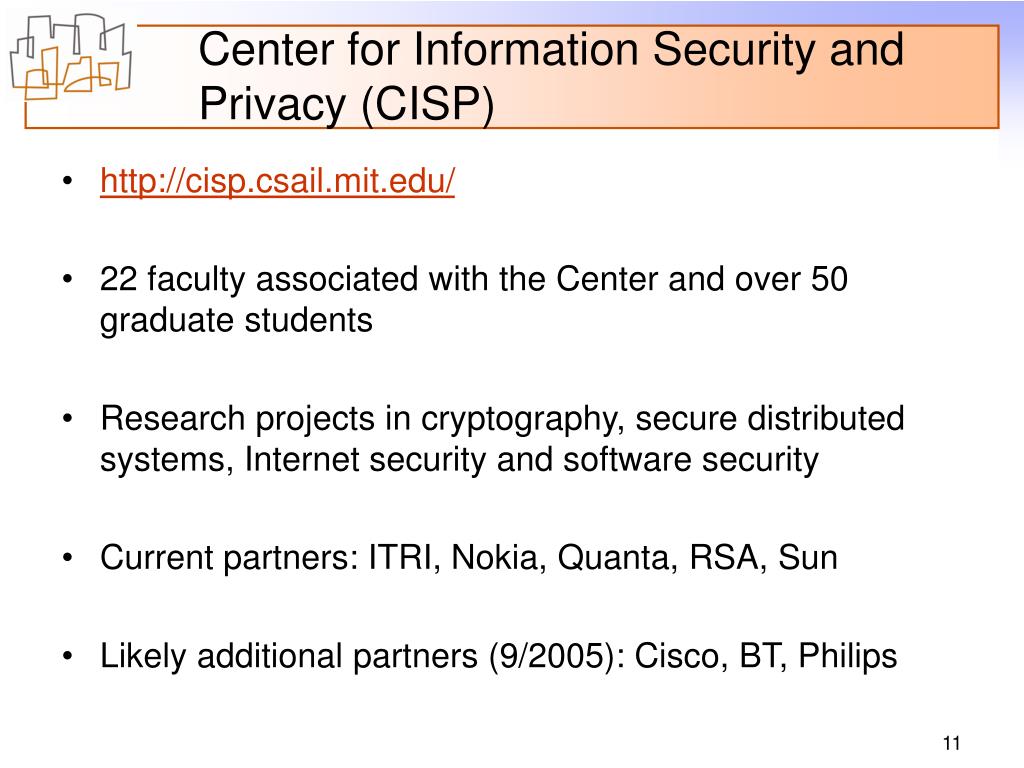Click slide number 11
1024x768 pixels.
[952, 743]
